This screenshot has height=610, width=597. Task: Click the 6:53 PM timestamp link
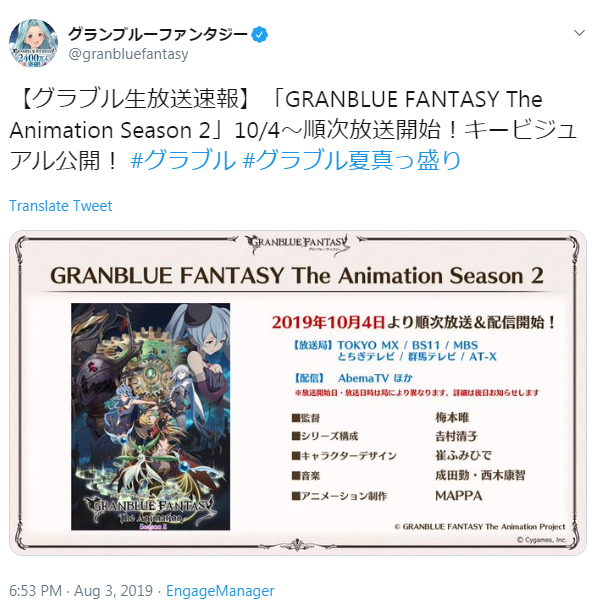point(35,591)
